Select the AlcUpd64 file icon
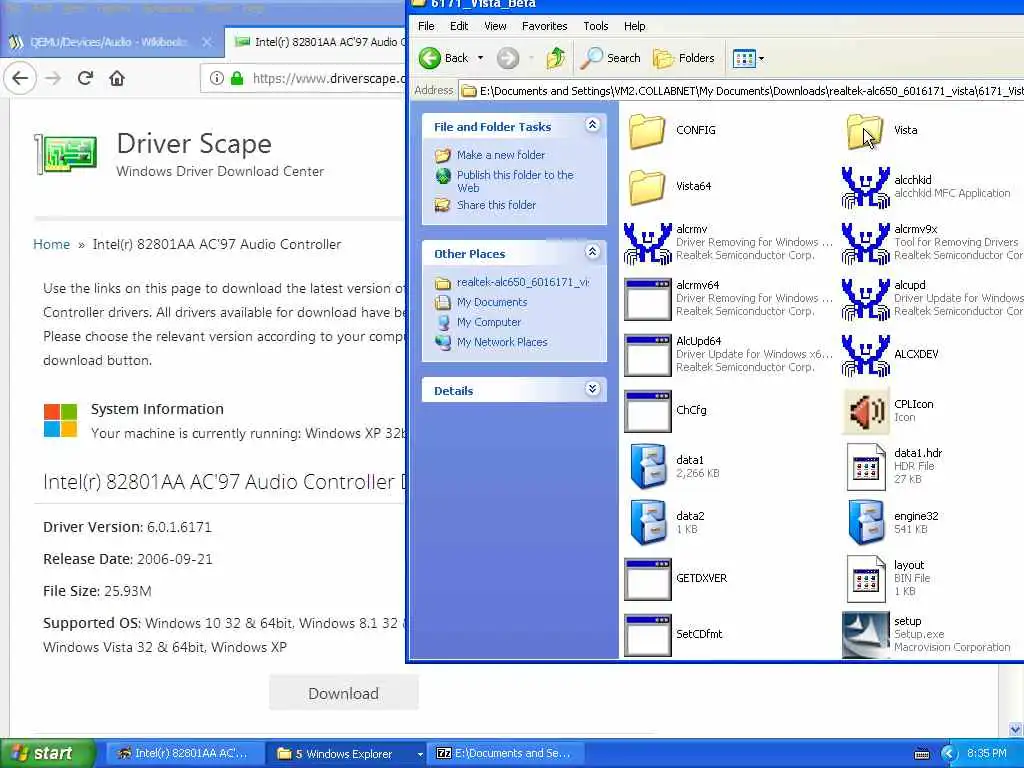 pyautogui.click(x=647, y=356)
